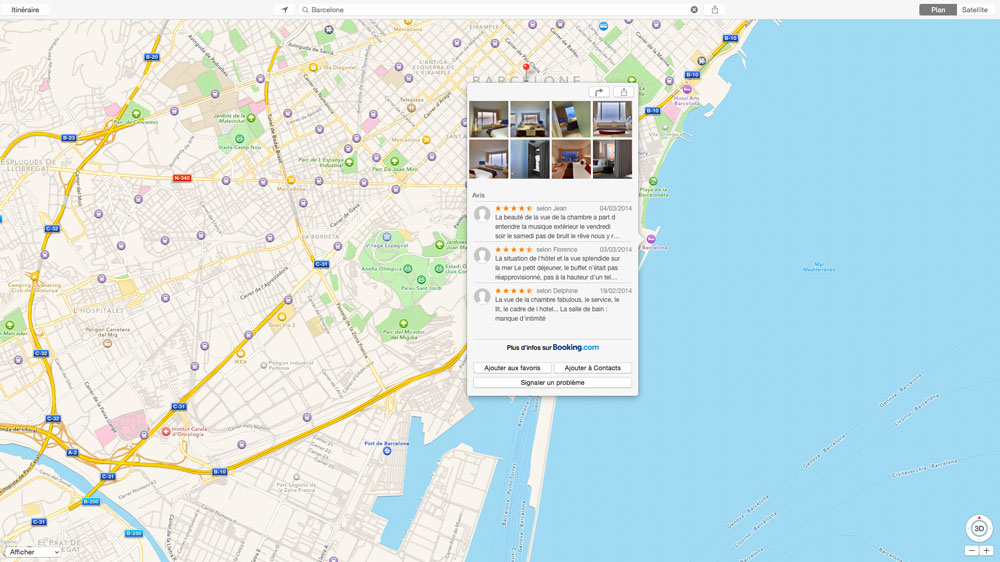The width and height of the screenshot is (1000, 562).
Task: Click the directions arrow in the hotel popup
Action: [x=599, y=92]
